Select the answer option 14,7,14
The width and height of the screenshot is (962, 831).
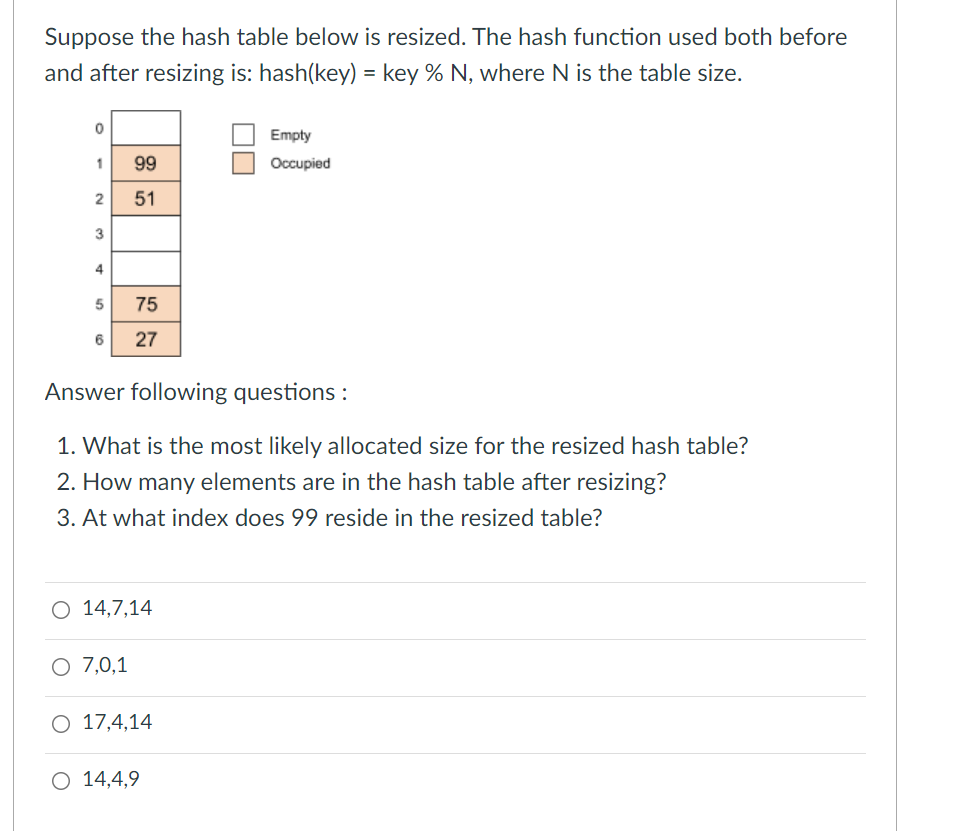pyautogui.click(x=60, y=607)
